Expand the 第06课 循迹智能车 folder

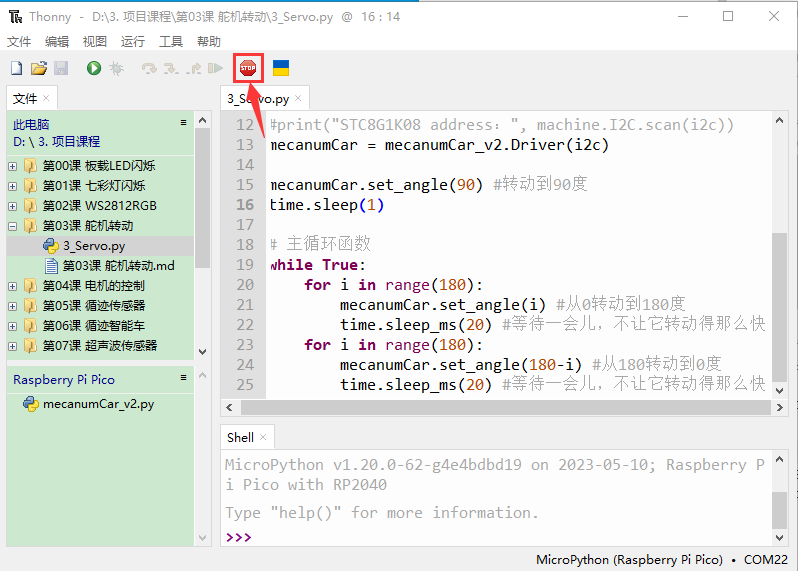[x=13, y=326]
